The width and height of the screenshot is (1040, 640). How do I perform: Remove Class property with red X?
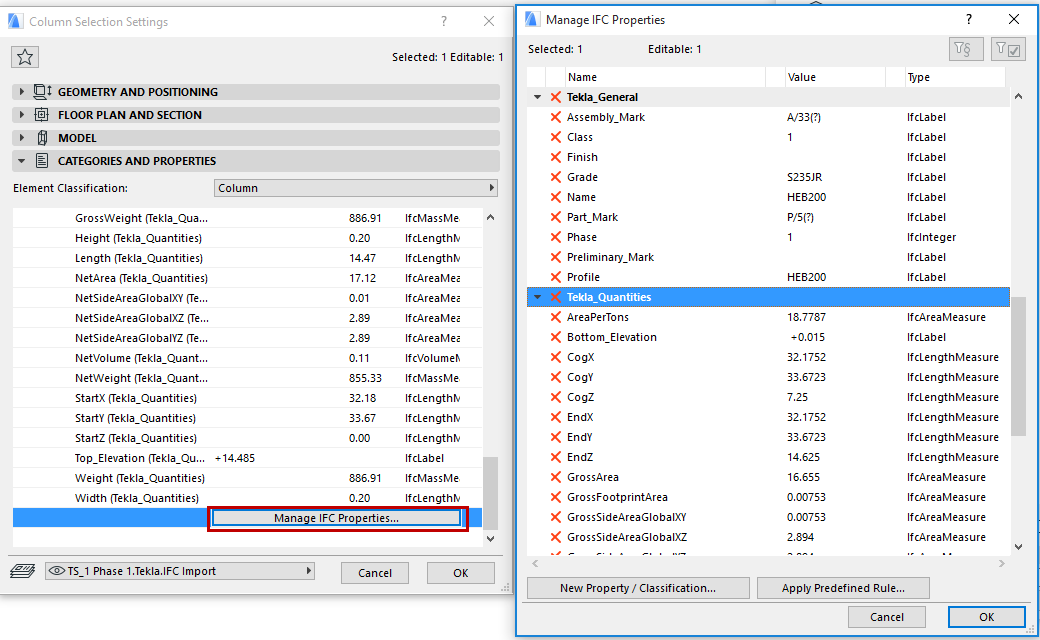[556, 137]
